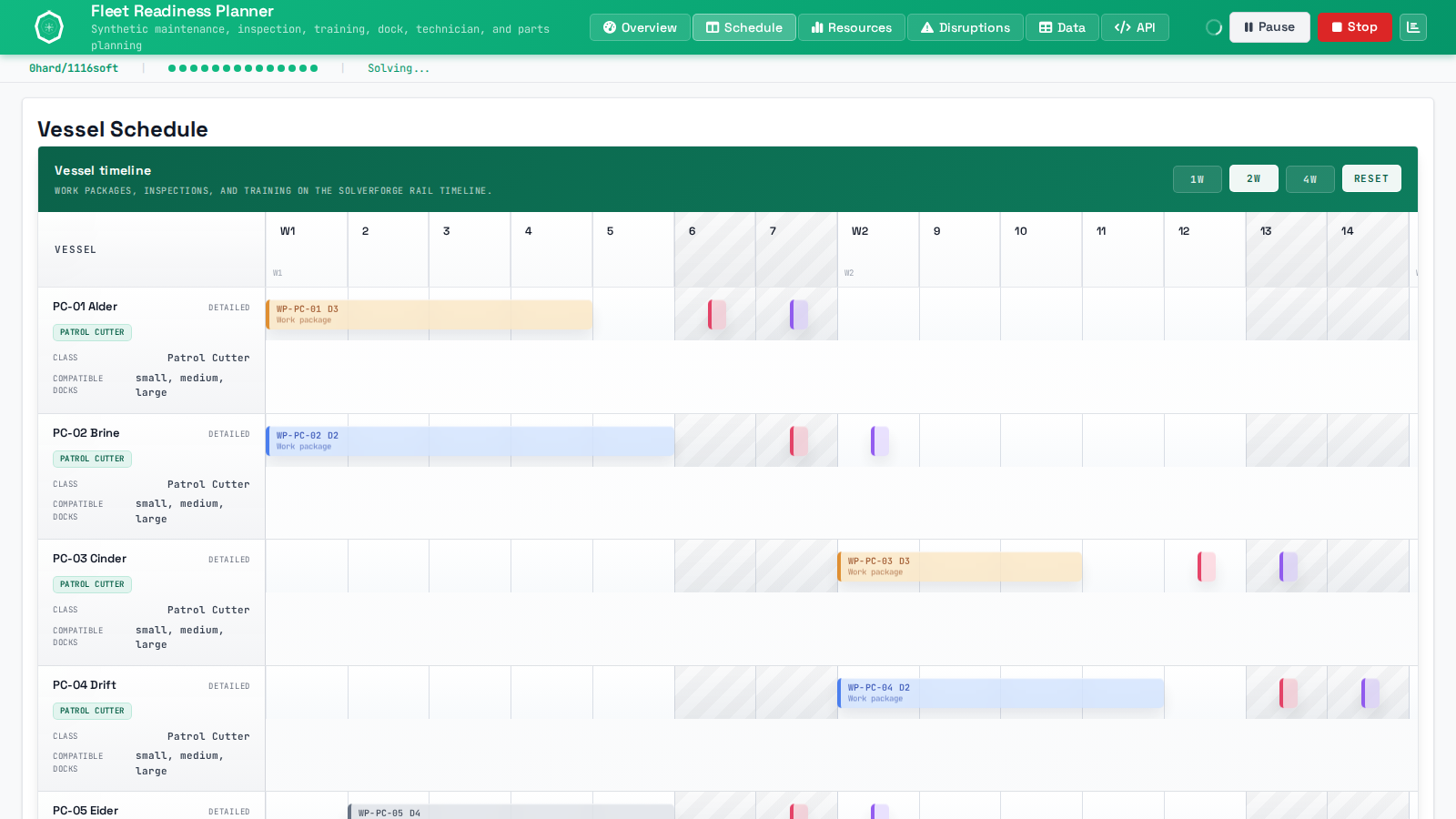The width and height of the screenshot is (1456, 819).
Task: Click the Solving... status text
Action: pyautogui.click(x=399, y=68)
